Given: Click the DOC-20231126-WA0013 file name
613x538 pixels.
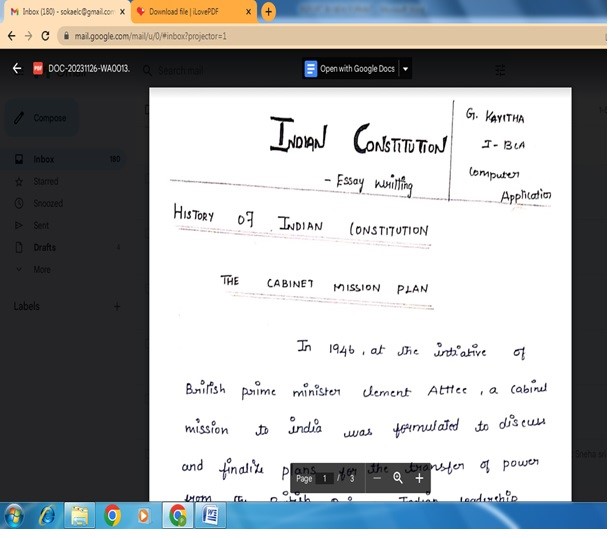Looking at the screenshot, I should click(x=88, y=69).
